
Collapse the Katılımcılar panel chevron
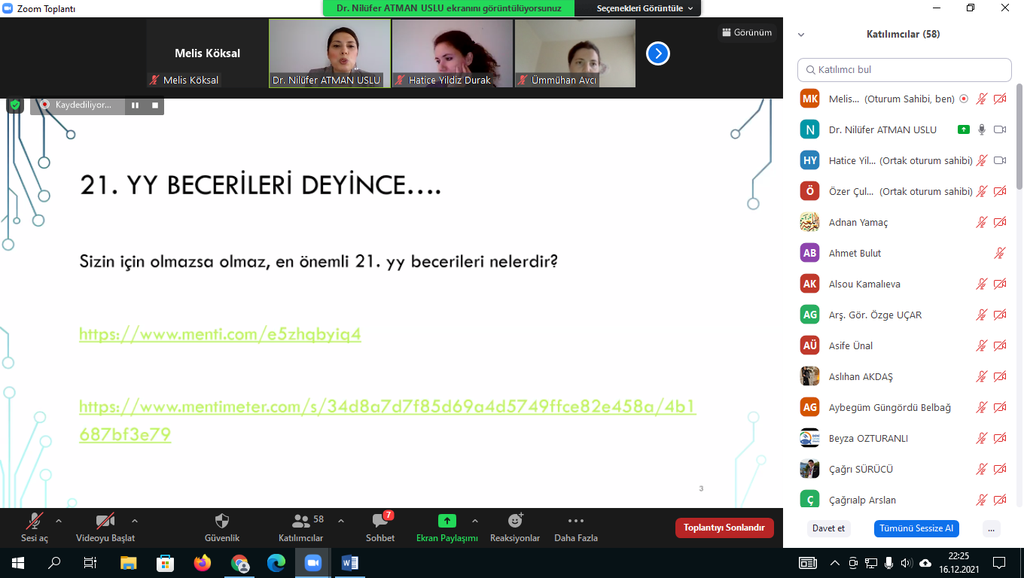pos(801,34)
